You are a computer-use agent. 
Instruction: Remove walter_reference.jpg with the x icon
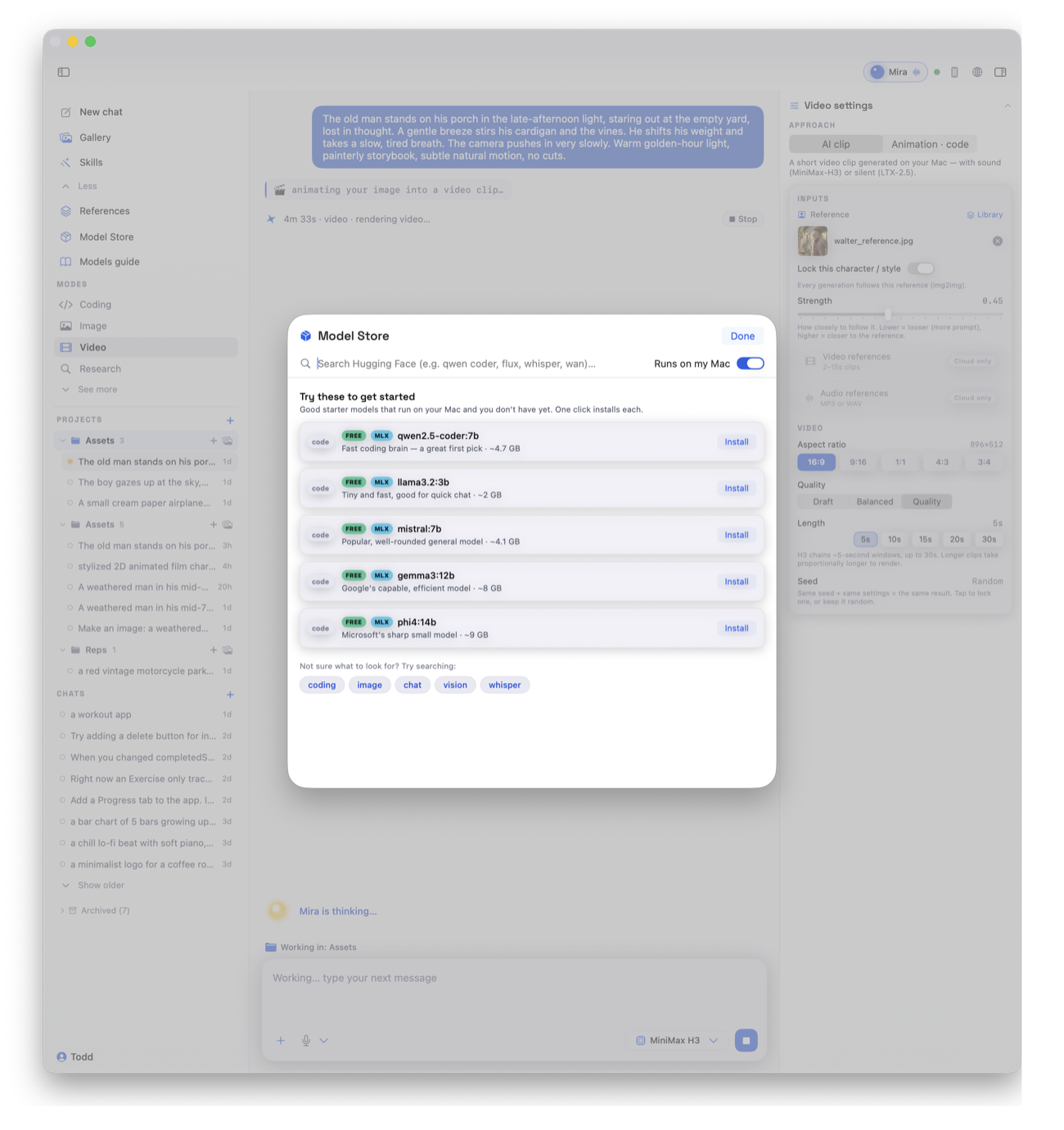click(x=998, y=241)
